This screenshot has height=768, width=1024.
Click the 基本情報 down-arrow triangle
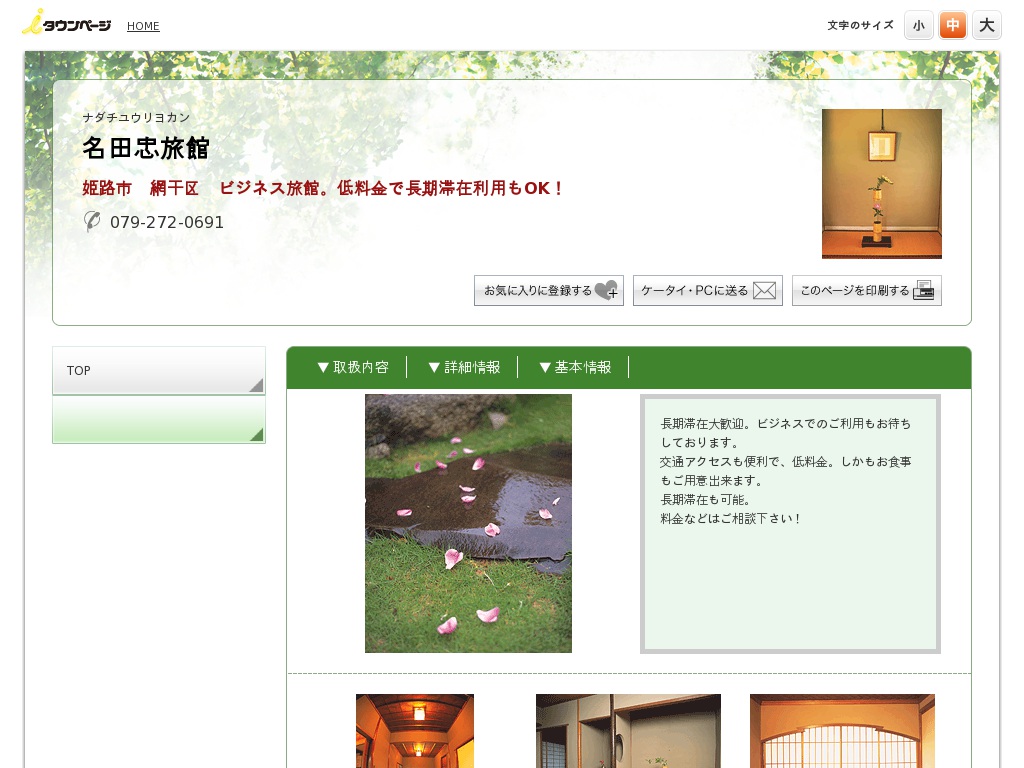(545, 368)
